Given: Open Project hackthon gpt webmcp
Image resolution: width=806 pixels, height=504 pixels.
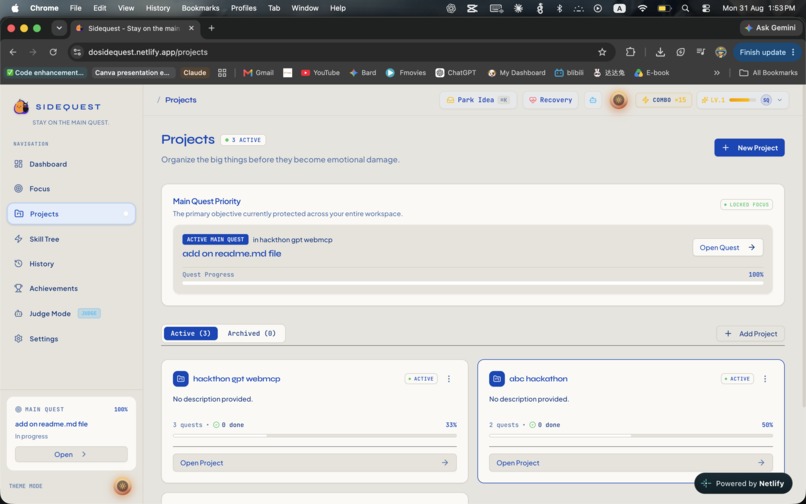Looking at the screenshot, I should [315, 463].
